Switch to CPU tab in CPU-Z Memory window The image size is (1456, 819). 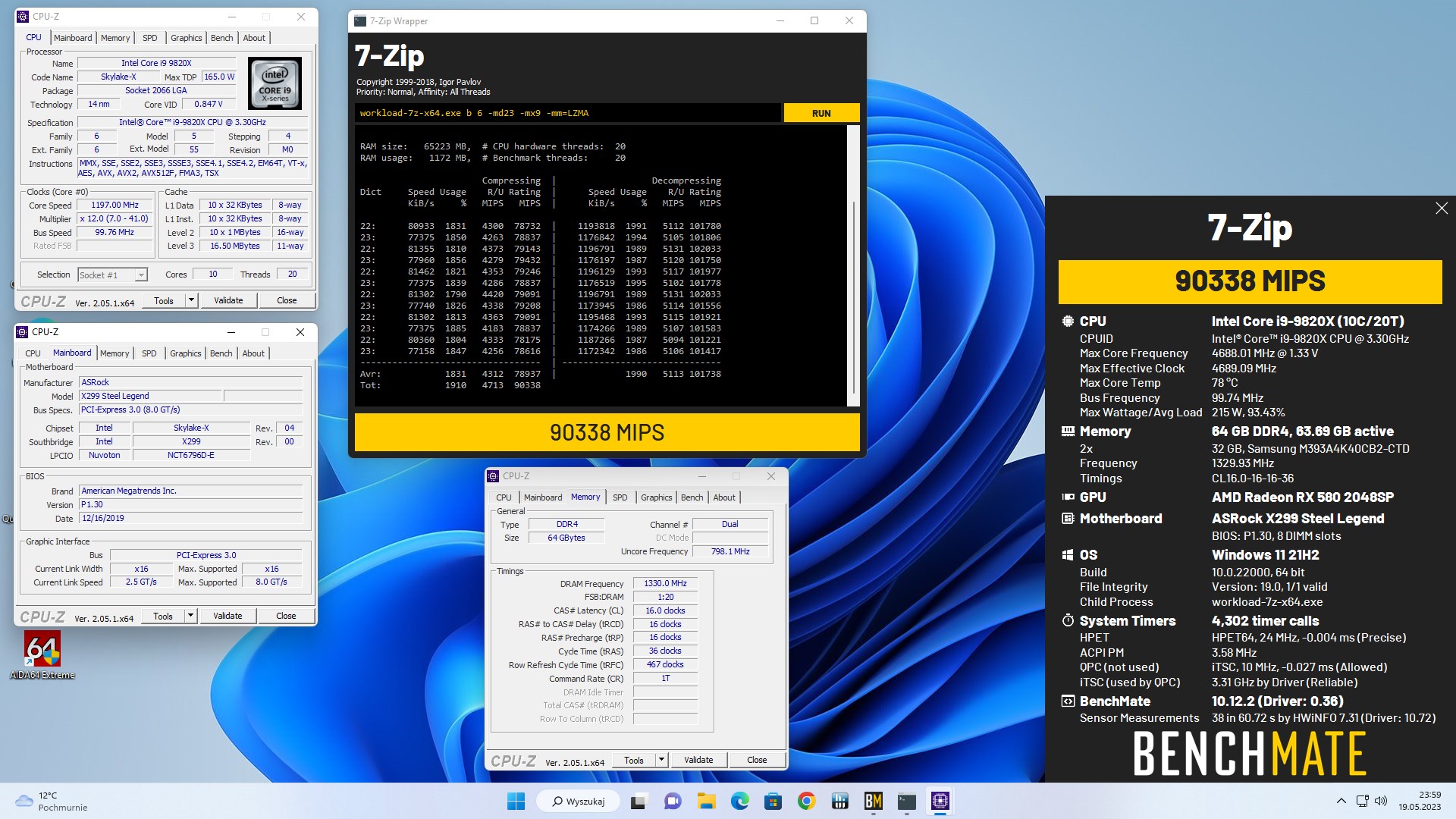504,497
